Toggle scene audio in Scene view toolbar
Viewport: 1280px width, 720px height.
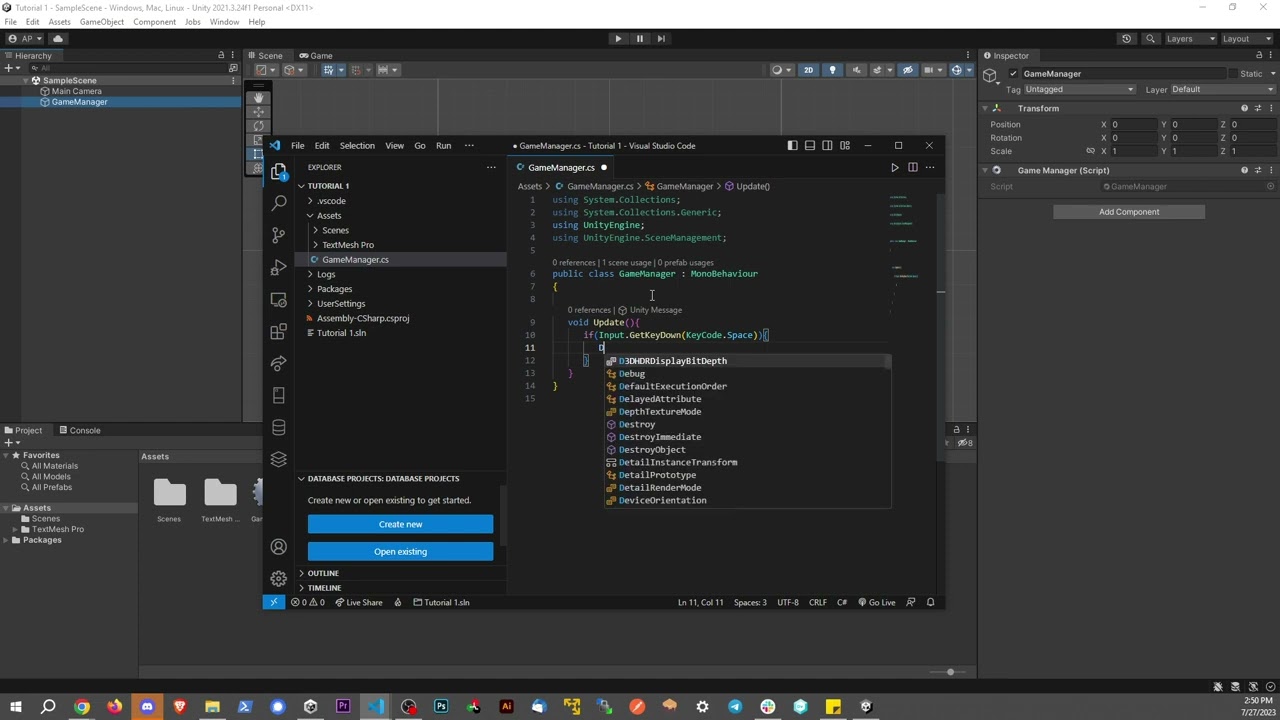(x=856, y=70)
